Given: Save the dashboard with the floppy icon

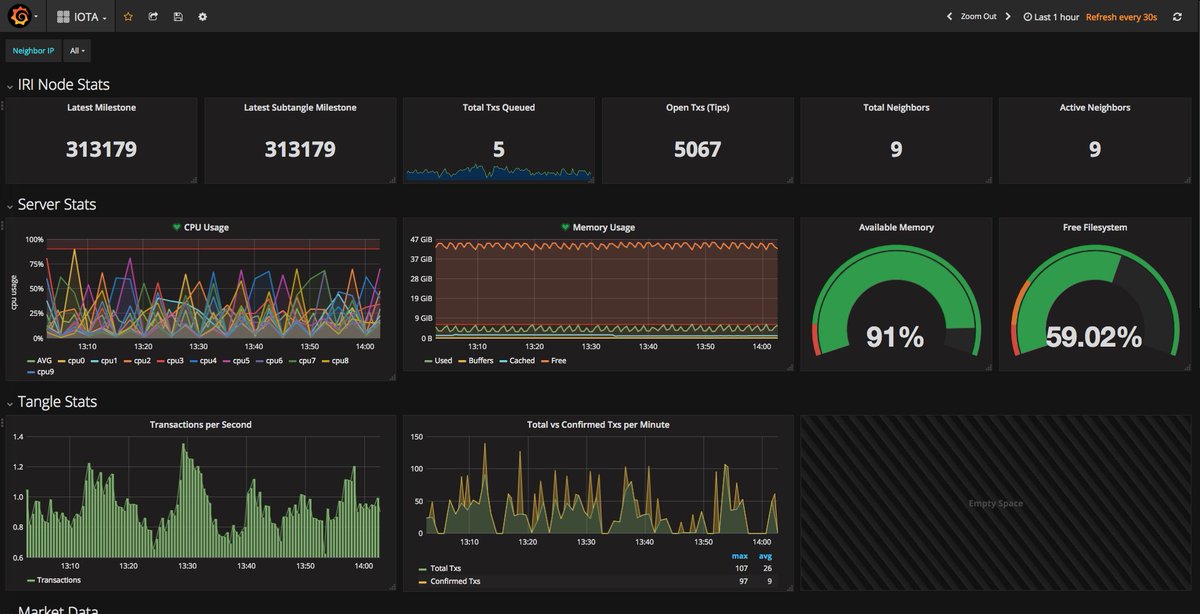Looking at the screenshot, I should coord(178,17).
